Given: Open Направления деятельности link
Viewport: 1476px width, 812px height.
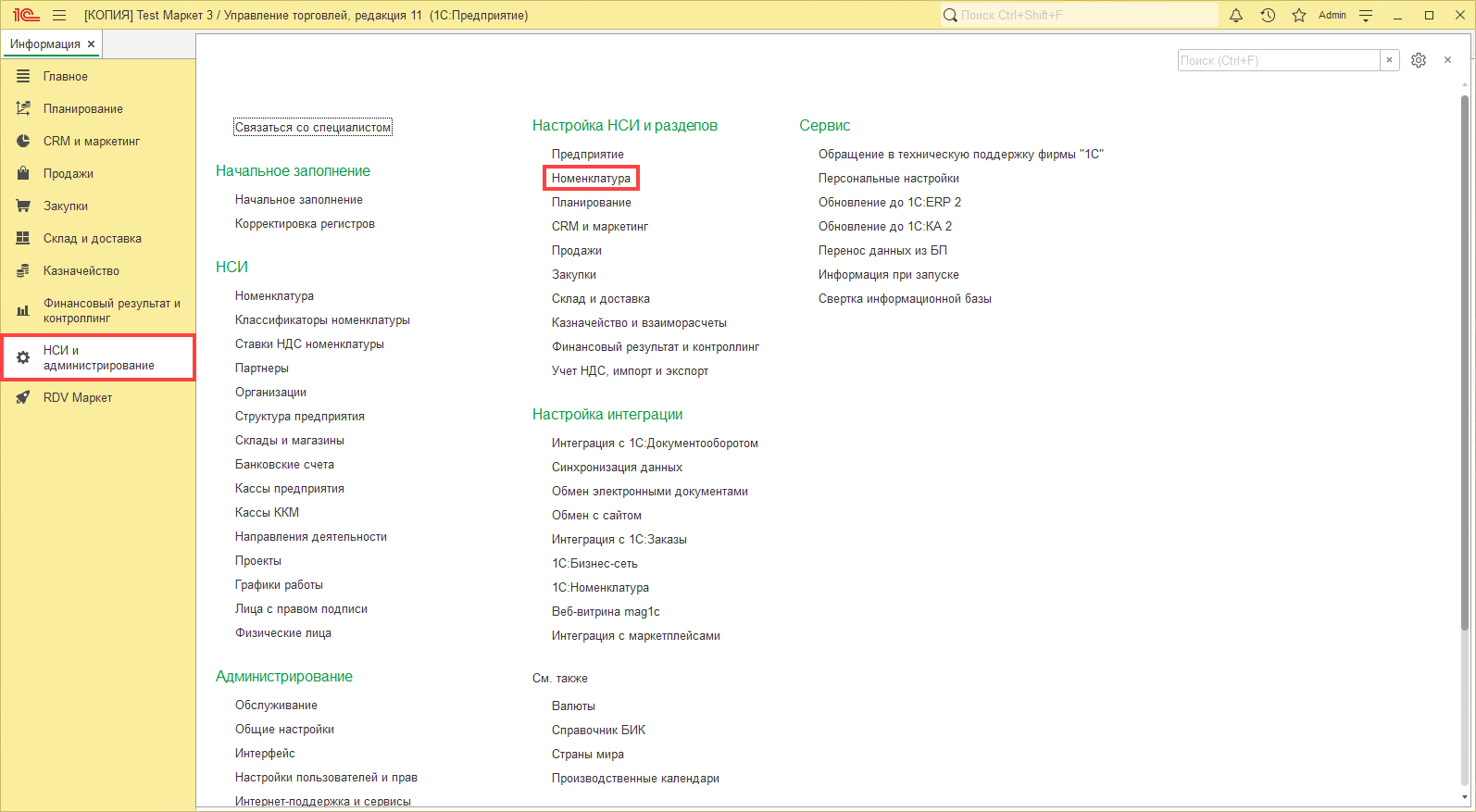Looking at the screenshot, I should [x=311, y=537].
